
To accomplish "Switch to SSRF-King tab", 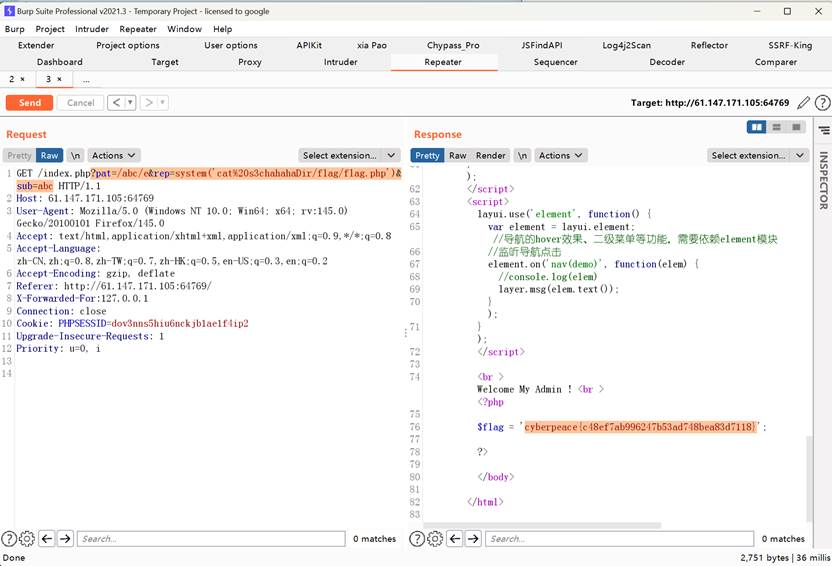I will pos(790,45).
